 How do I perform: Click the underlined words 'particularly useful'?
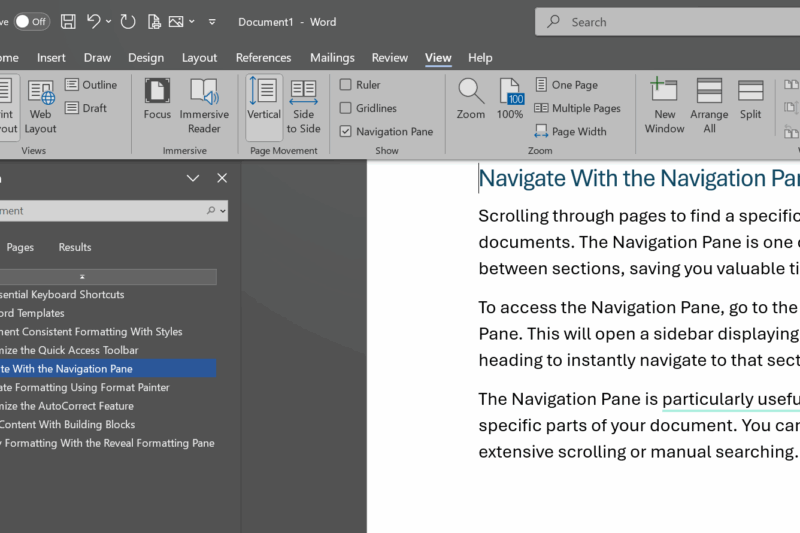[731, 399]
